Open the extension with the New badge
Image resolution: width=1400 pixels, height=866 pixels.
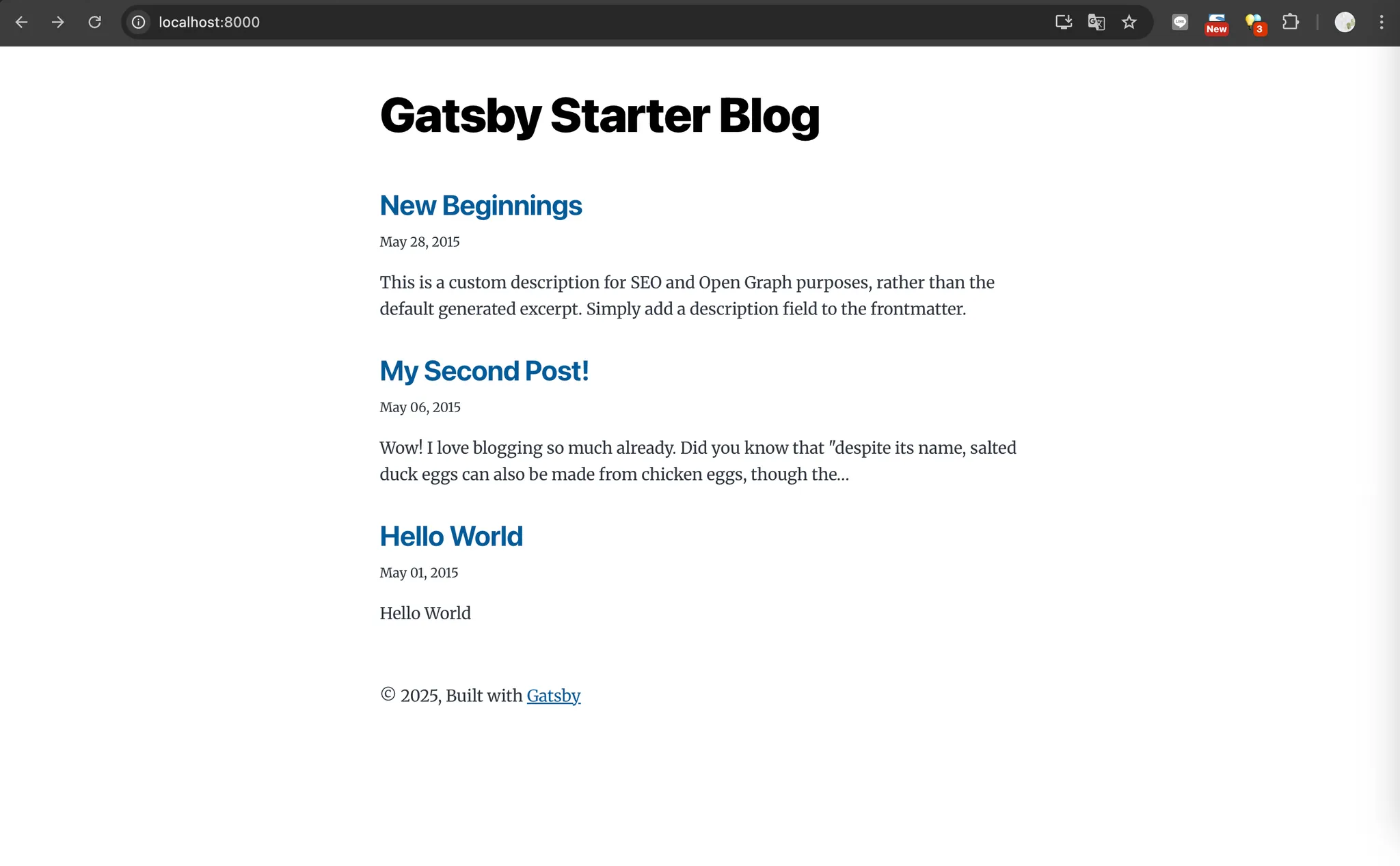click(1217, 23)
